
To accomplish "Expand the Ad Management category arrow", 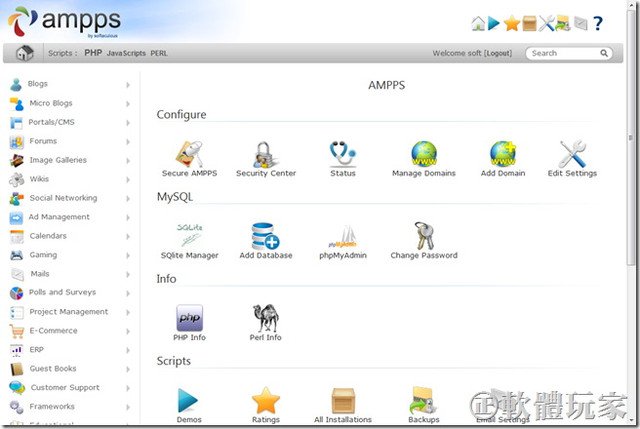I will pos(128,218).
